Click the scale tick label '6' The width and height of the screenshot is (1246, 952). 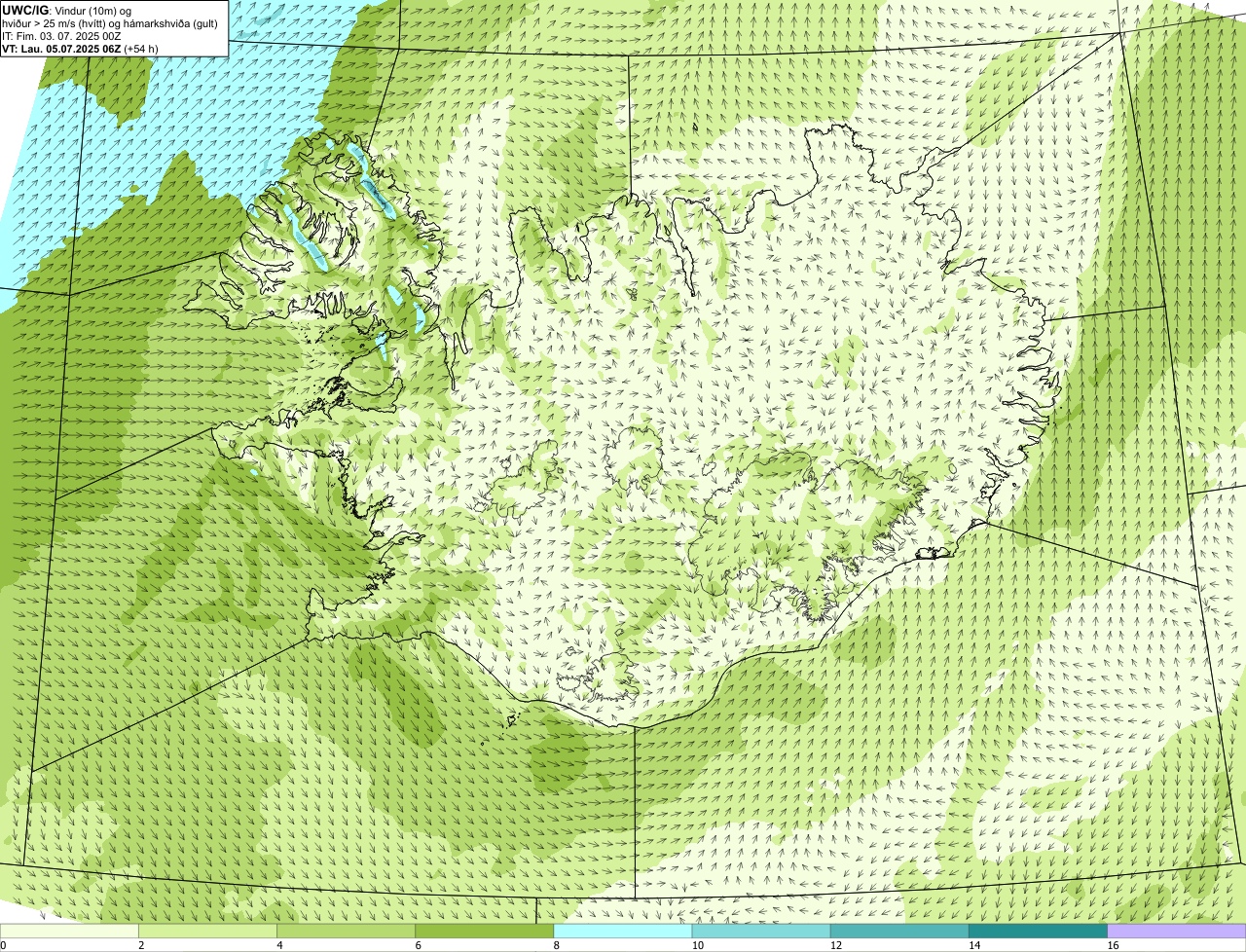[x=418, y=945]
